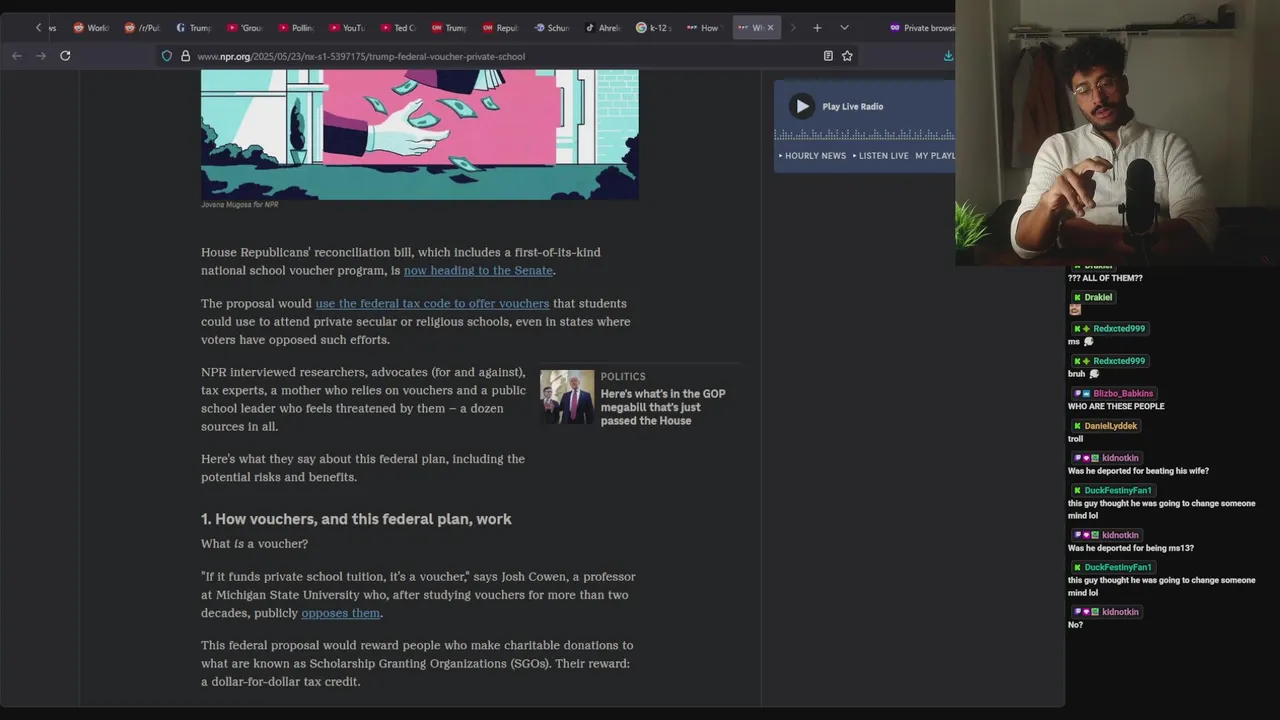Switch to the 'k-12 s' Google tab
Screen dimensions: 1280x720
[653, 28]
